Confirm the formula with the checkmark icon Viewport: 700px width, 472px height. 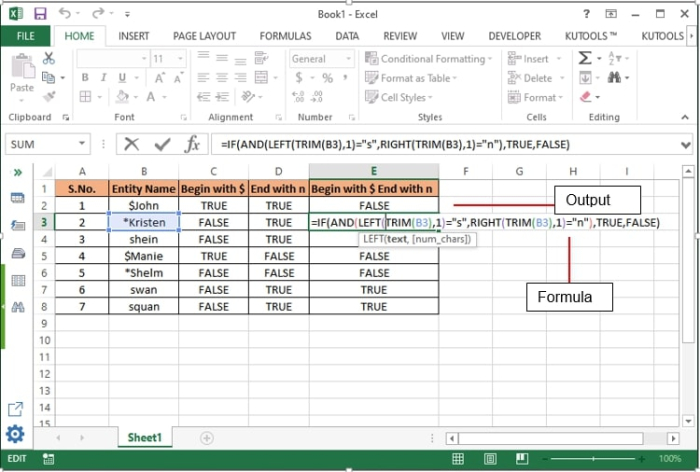point(162,144)
